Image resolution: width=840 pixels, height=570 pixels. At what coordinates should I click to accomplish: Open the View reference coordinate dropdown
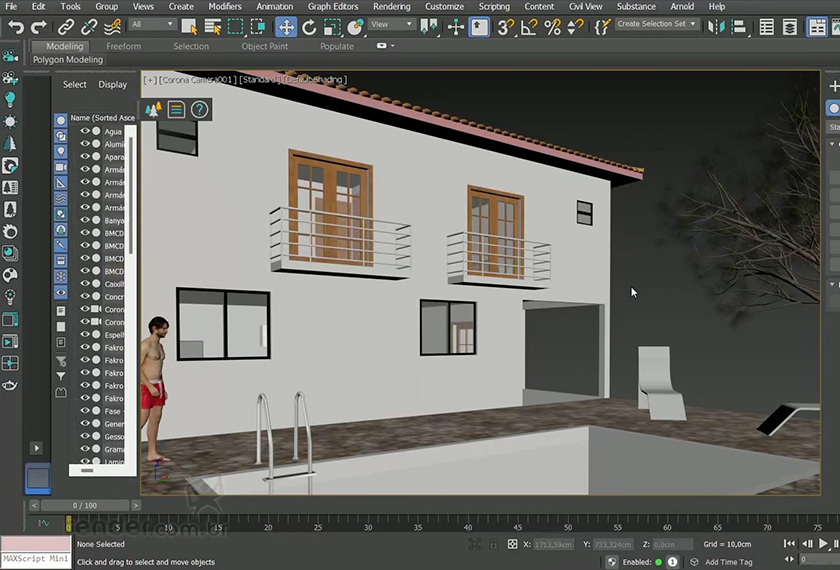(x=391, y=24)
